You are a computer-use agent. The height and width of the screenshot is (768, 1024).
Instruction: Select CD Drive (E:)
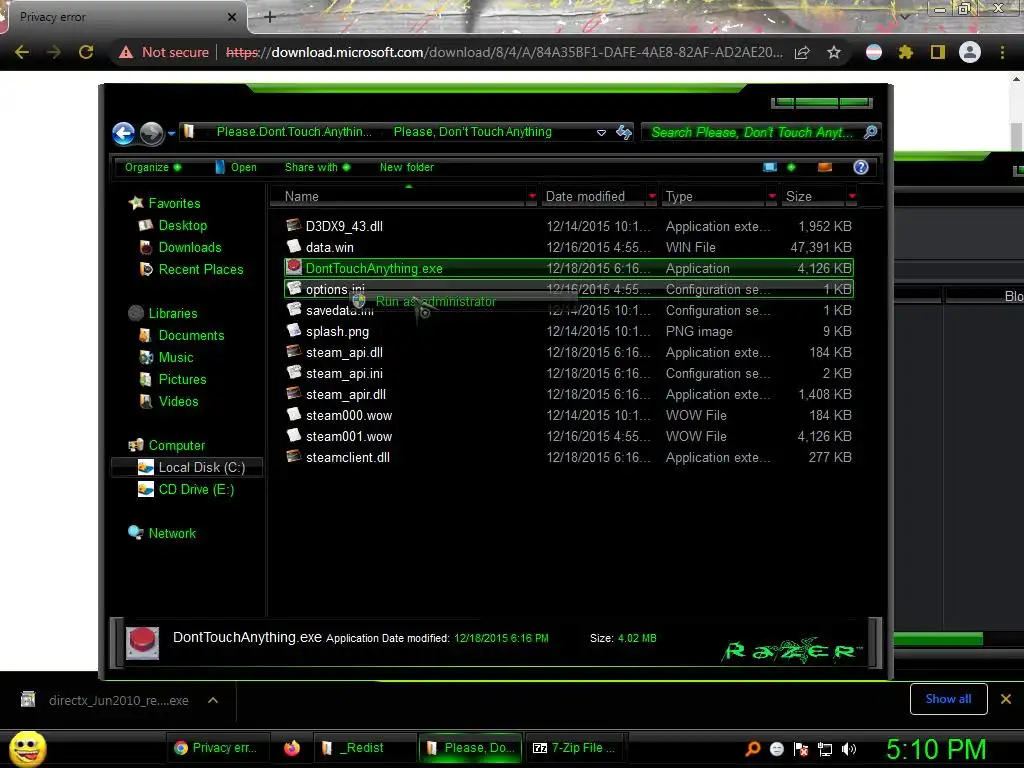(x=196, y=489)
